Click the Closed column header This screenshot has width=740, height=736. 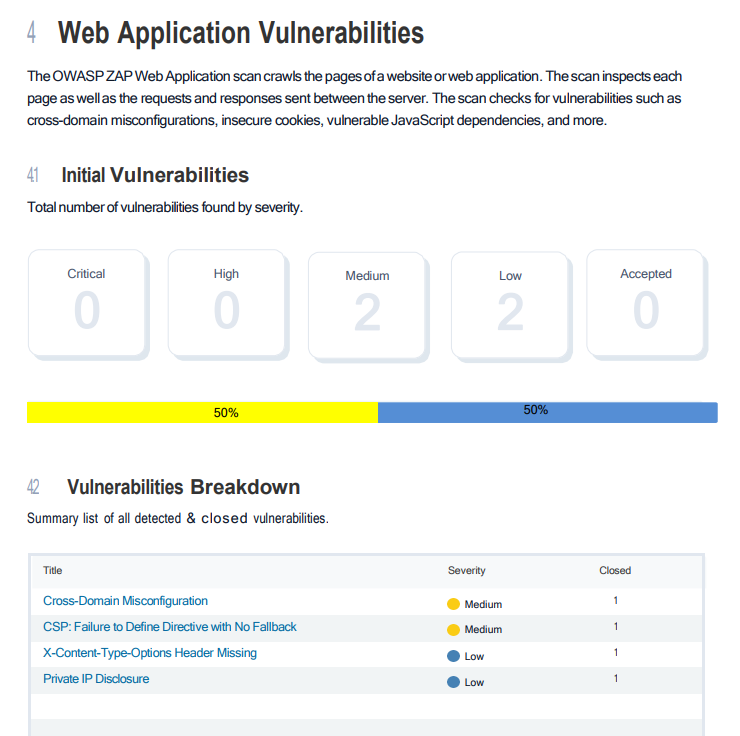(x=615, y=570)
